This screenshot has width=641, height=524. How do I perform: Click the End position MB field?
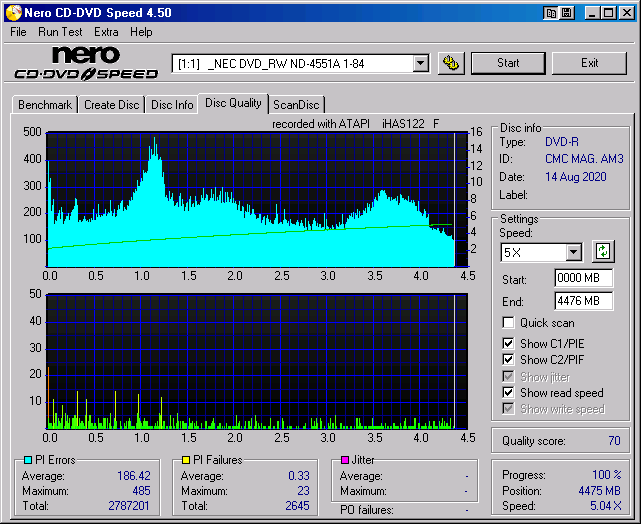click(583, 301)
